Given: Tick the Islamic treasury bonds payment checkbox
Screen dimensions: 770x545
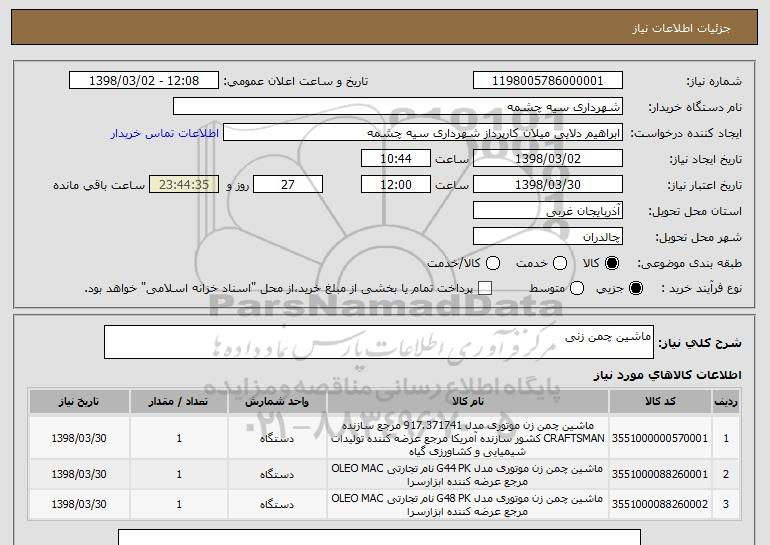Looking at the screenshot, I should point(485,288).
